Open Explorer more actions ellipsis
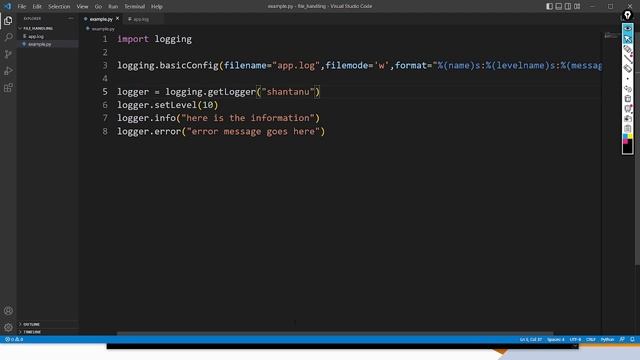The width and height of the screenshot is (640, 360). (71, 18)
